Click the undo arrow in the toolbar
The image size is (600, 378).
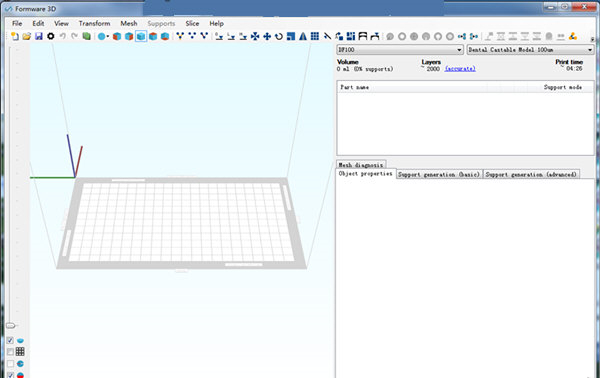click(x=62, y=36)
